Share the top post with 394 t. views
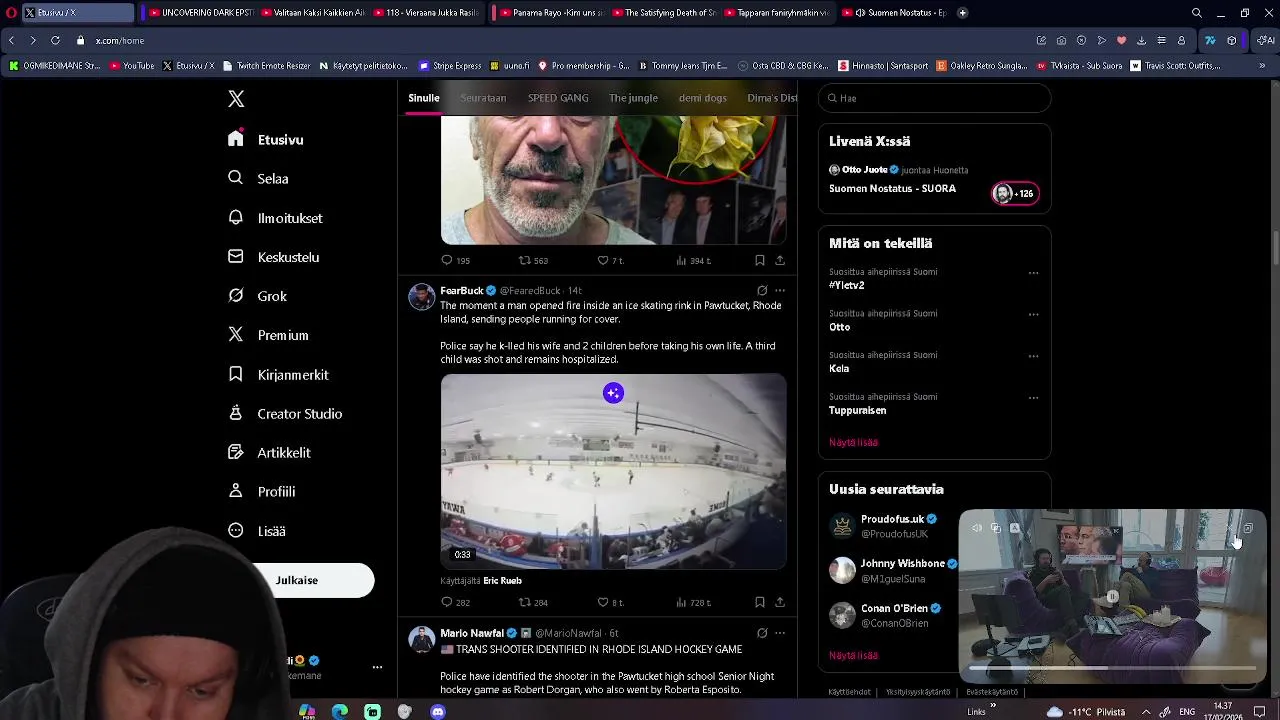1280x720 pixels. tap(780, 260)
